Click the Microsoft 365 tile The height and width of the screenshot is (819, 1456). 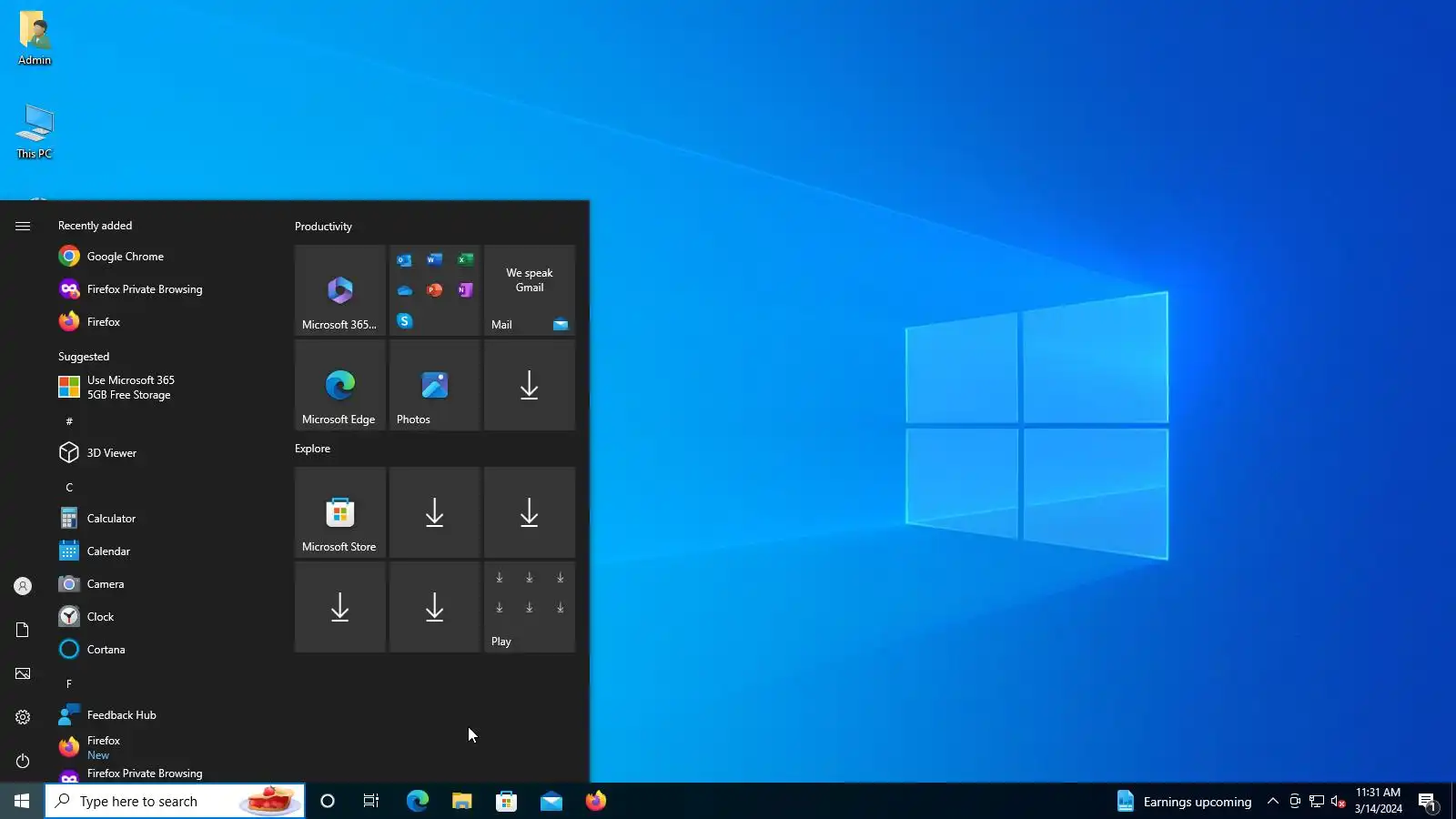340,290
